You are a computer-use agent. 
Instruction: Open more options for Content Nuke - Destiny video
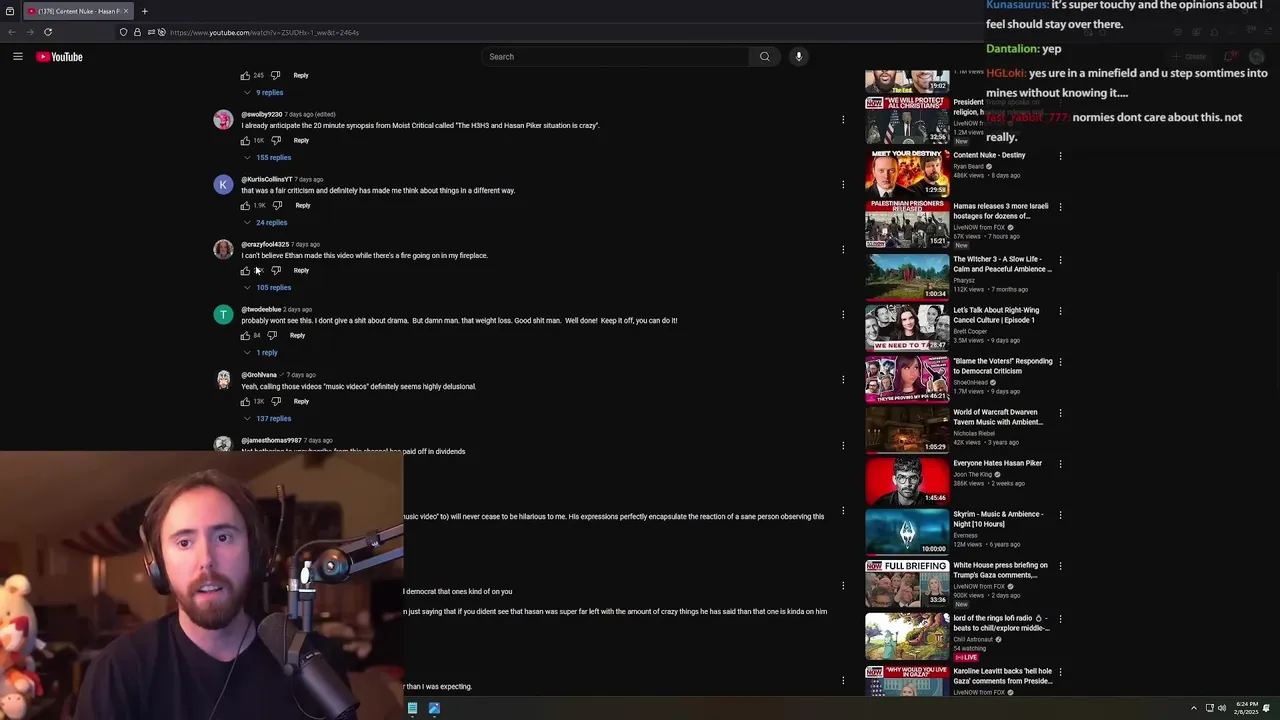tap(1060, 156)
